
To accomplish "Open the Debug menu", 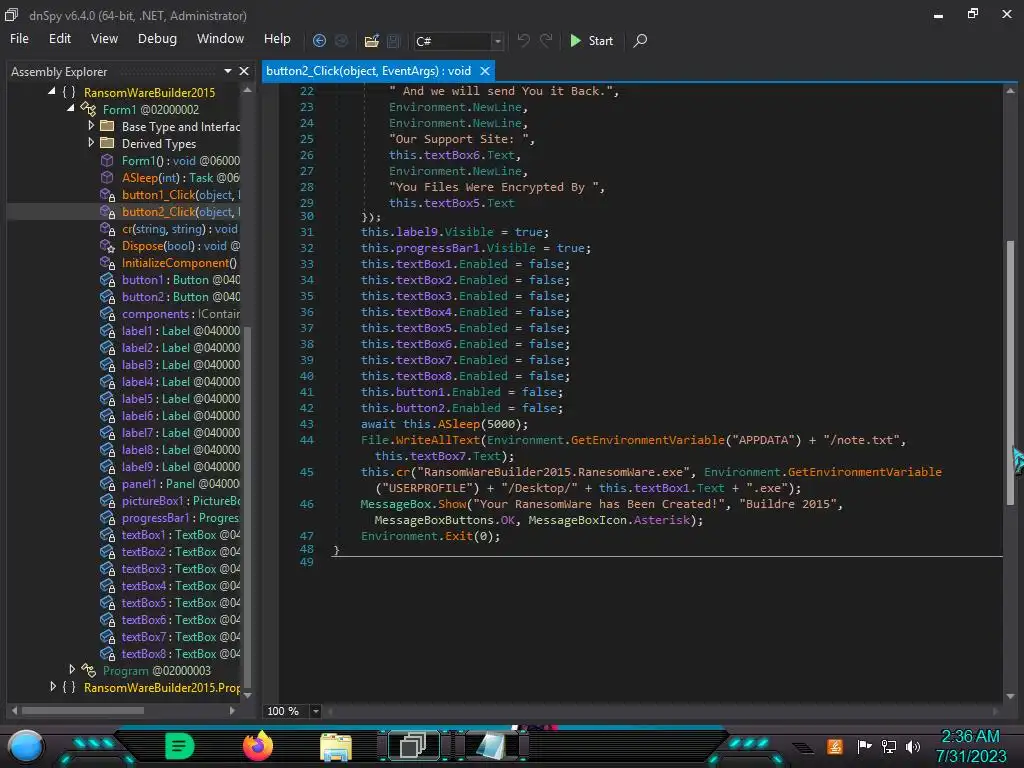I will tap(157, 39).
